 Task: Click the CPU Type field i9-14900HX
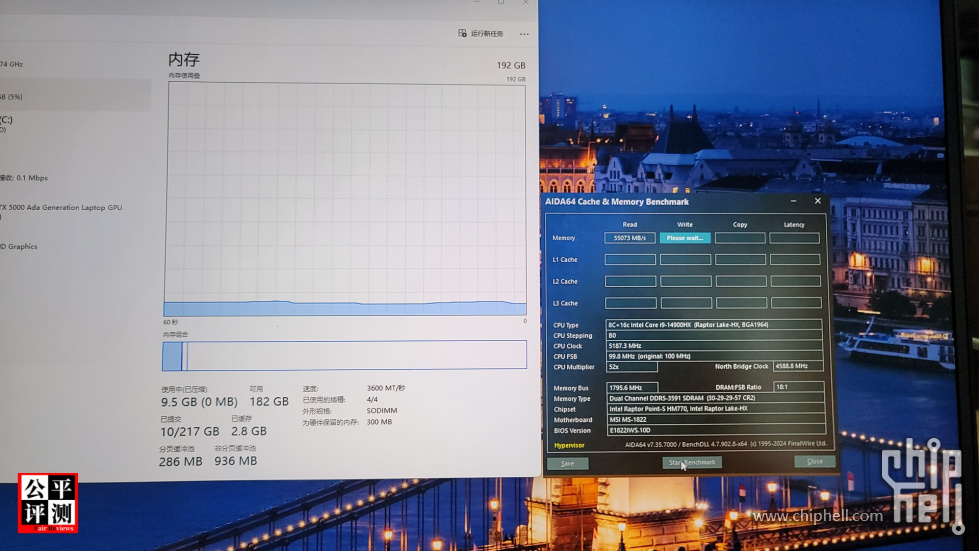[x=714, y=324]
